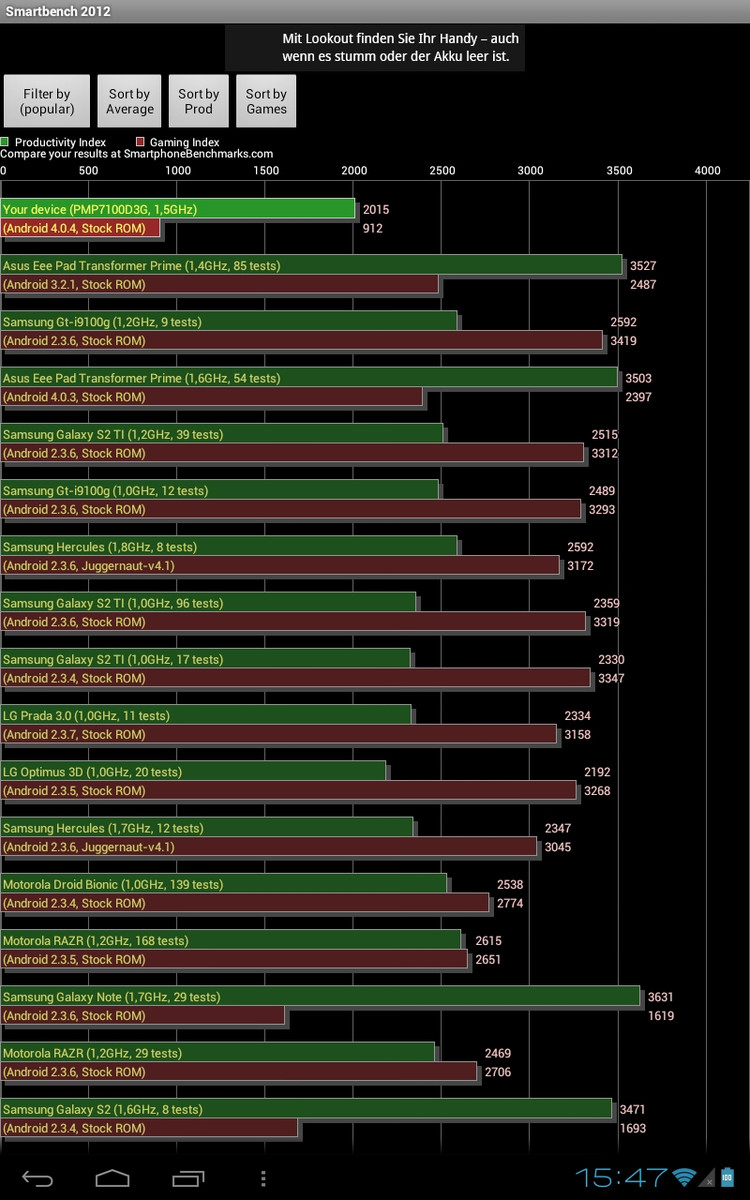
Task: Select Samsung Gt-i9100g 1,2GHz 9 tests bar
Action: tap(229, 321)
